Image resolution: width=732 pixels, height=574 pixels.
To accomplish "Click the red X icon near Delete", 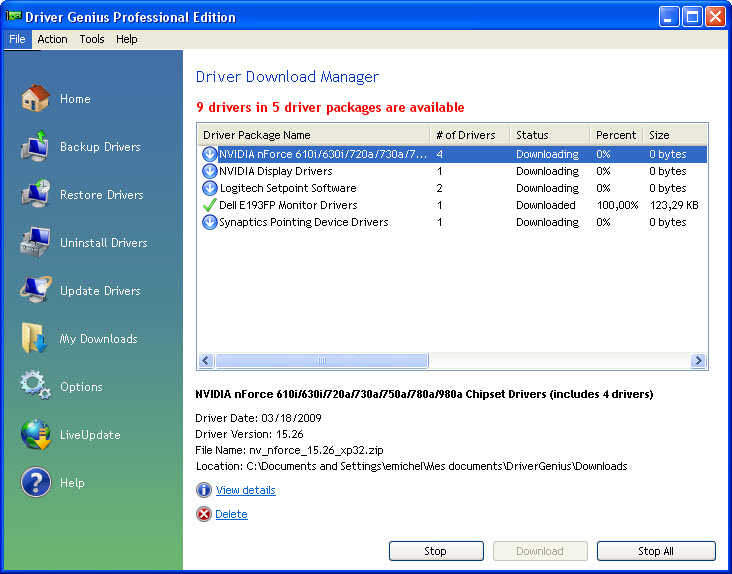I will tap(204, 514).
